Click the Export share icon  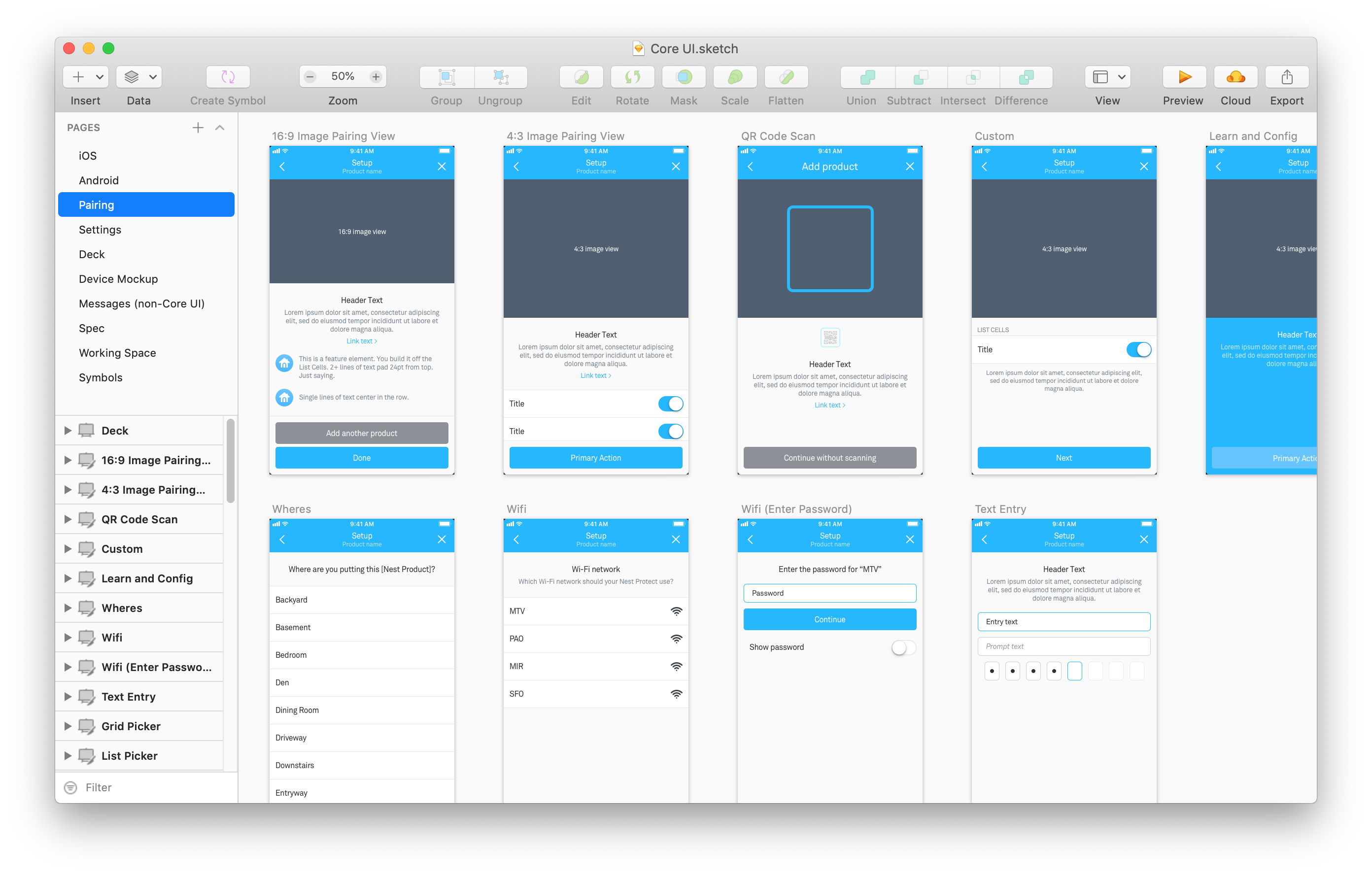point(1286,77)
